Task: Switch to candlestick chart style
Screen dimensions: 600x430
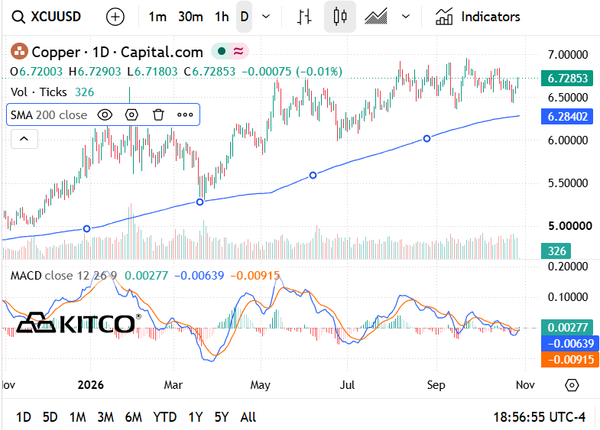Action: pyautogui.click(x=340, y=17)
